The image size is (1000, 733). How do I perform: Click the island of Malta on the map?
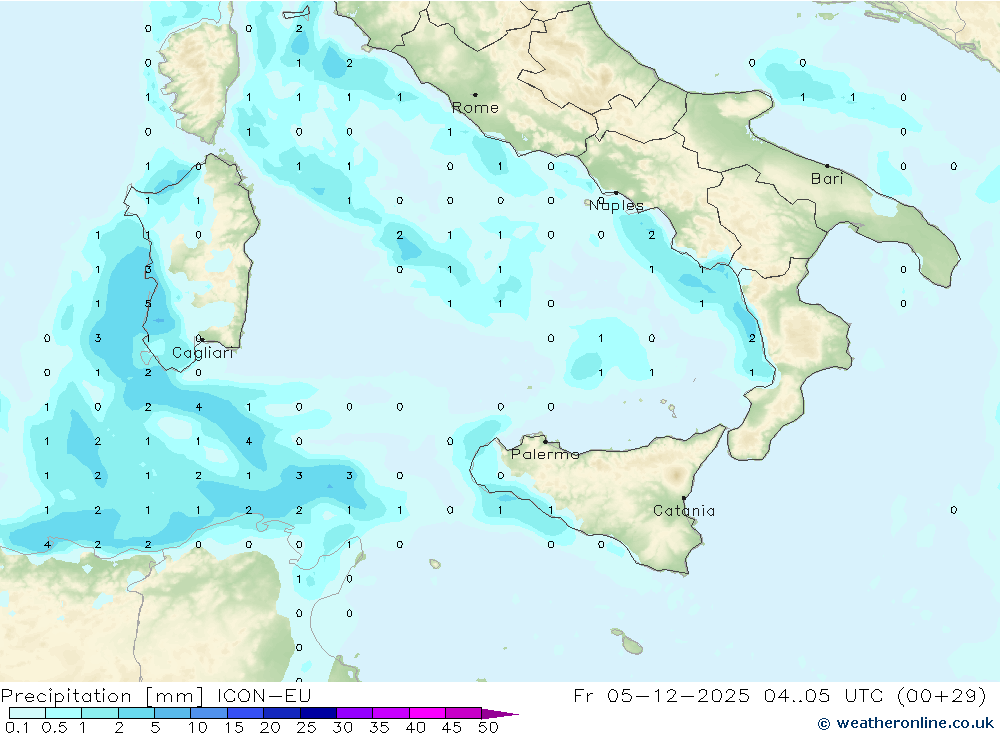pos(632,645)
